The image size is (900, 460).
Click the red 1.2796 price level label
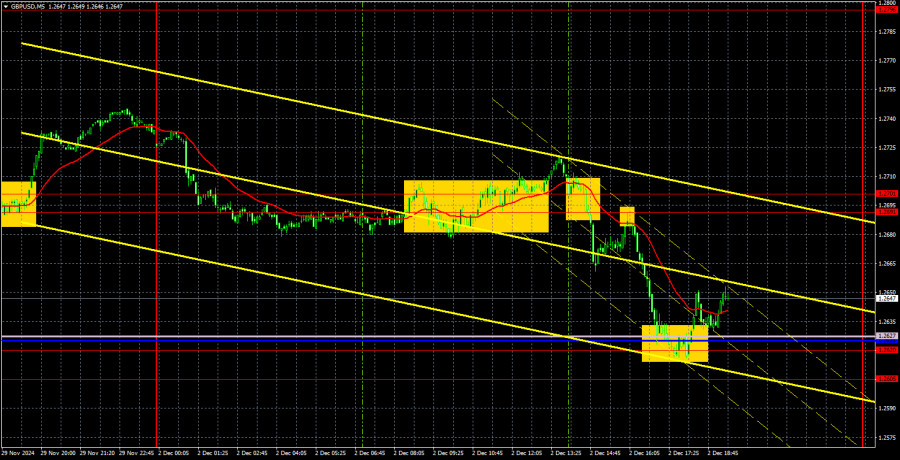pyautogui.click(x=887, y=10)
